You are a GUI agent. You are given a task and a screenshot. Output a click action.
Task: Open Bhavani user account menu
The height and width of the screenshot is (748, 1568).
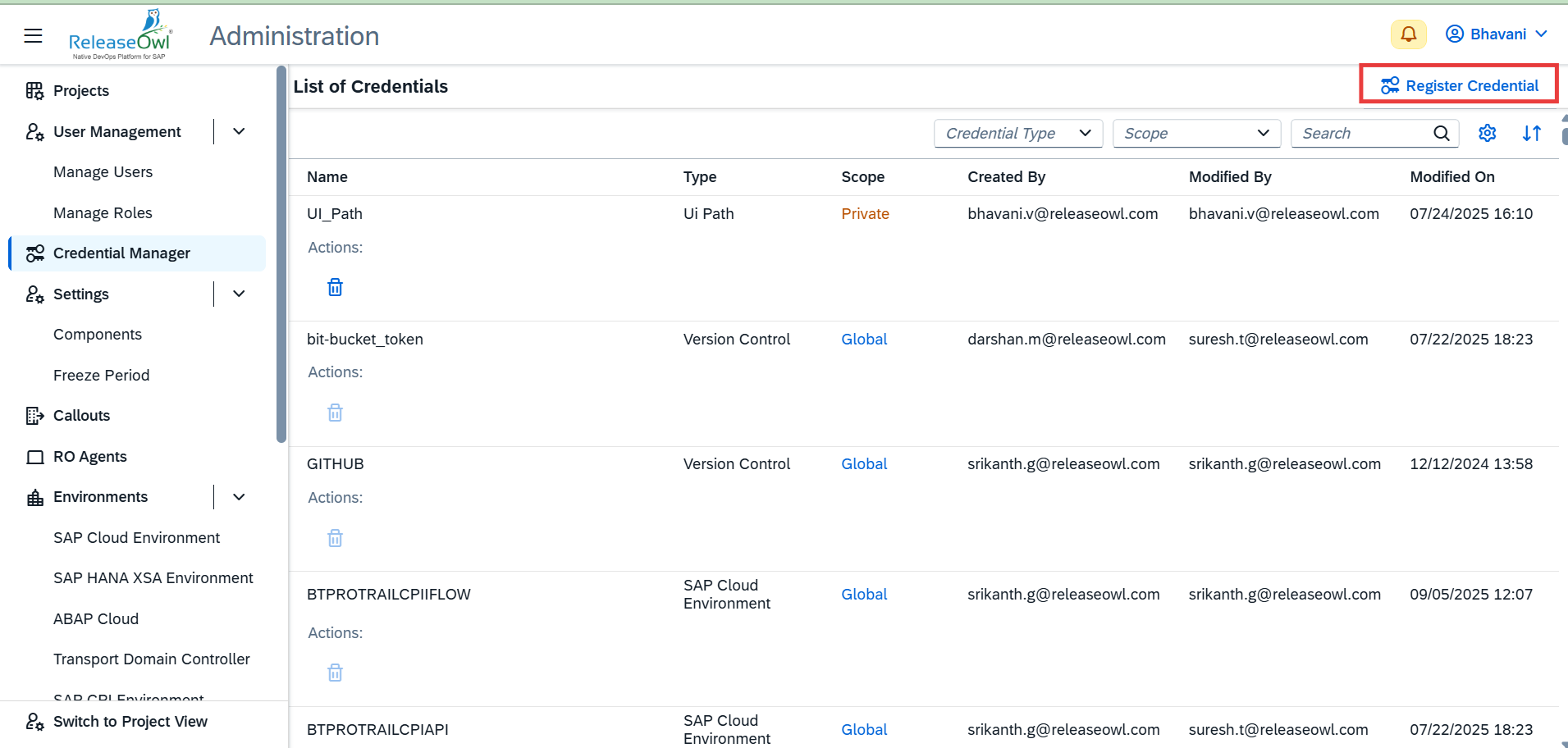pos(1497,34)
